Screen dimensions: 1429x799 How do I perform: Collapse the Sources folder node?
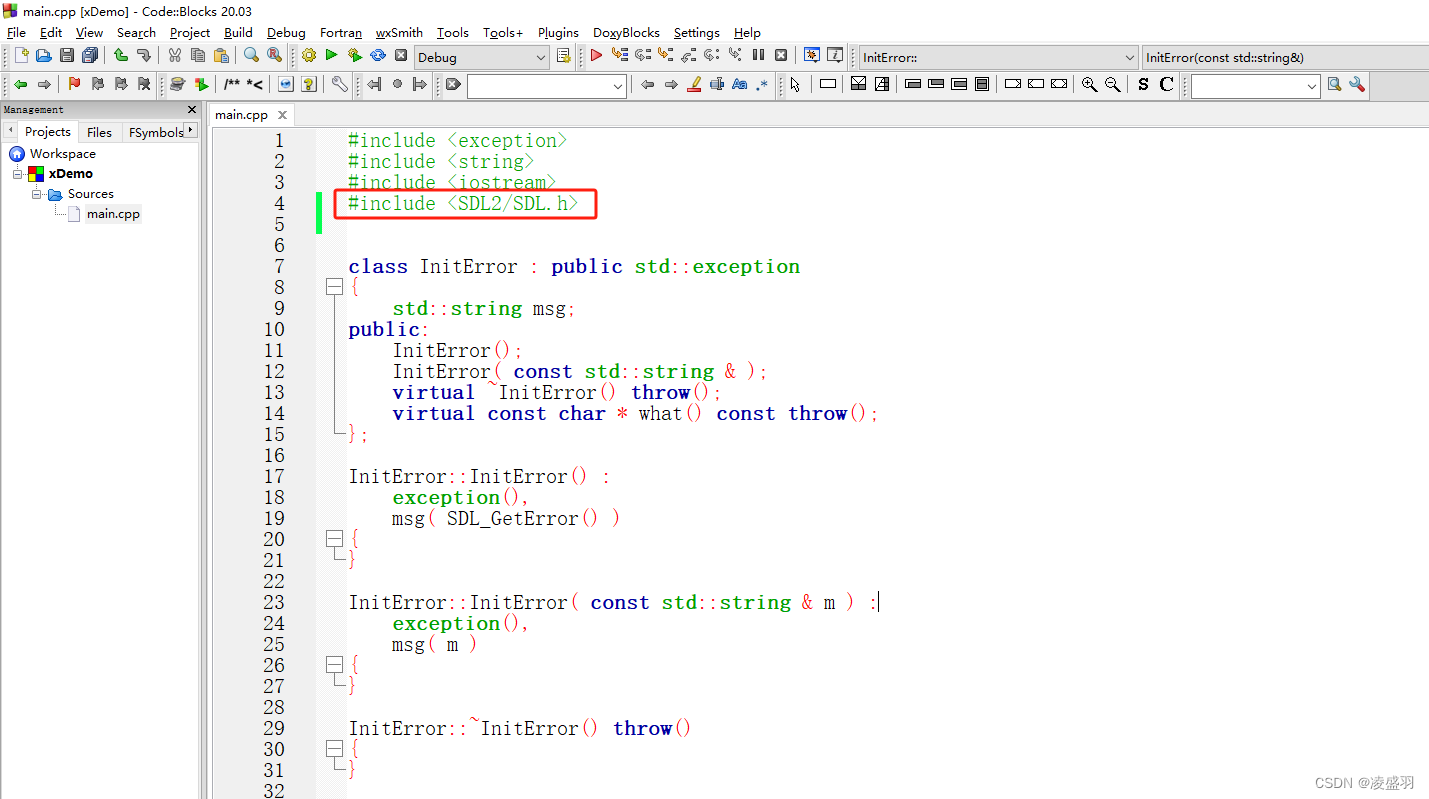pos(37,194)
